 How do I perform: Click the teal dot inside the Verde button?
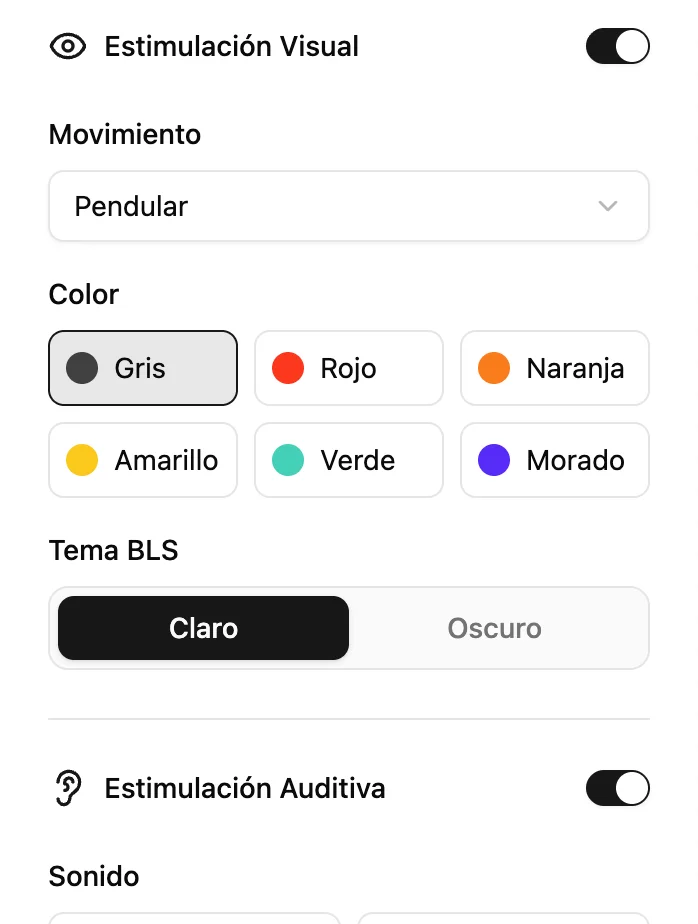[287, 460]
